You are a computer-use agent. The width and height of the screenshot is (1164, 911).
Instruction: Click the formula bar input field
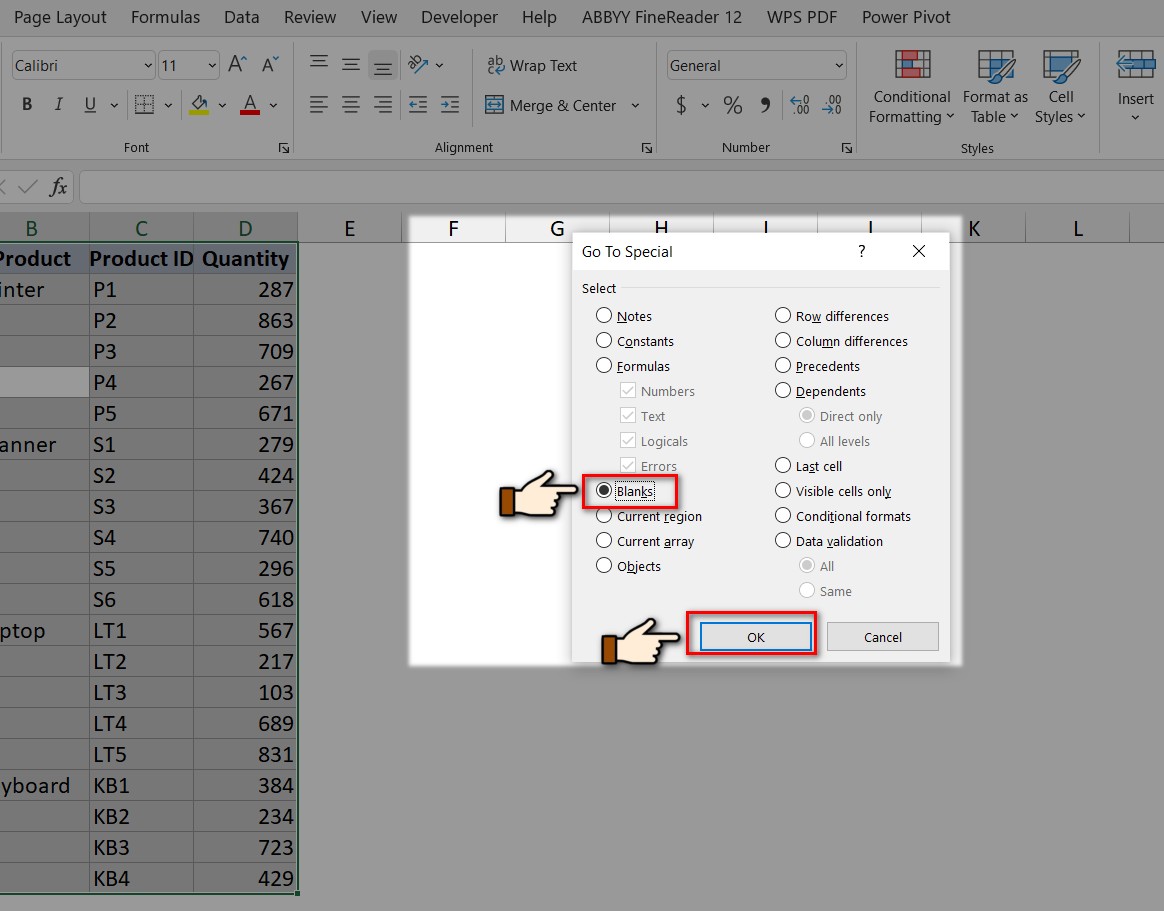tap(600, 187)
